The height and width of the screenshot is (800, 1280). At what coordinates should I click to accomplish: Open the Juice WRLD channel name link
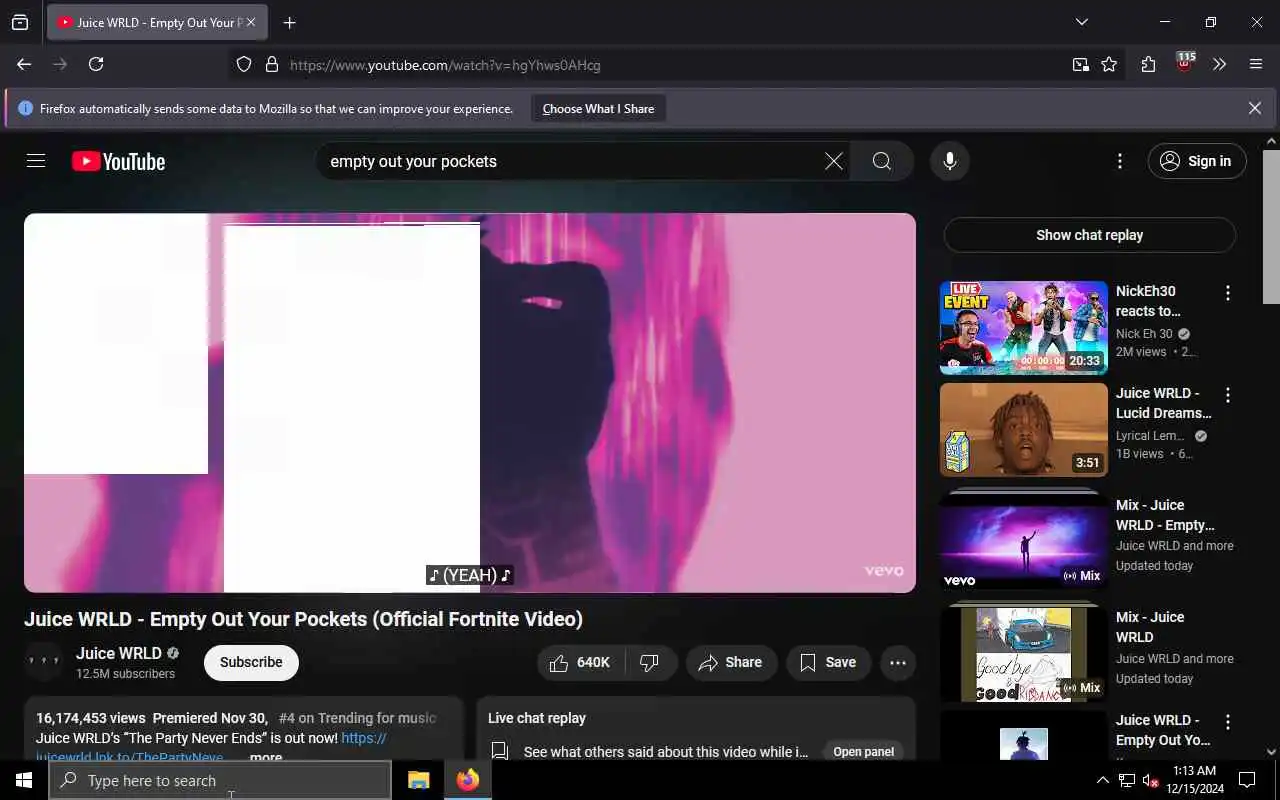pos(118,653)
